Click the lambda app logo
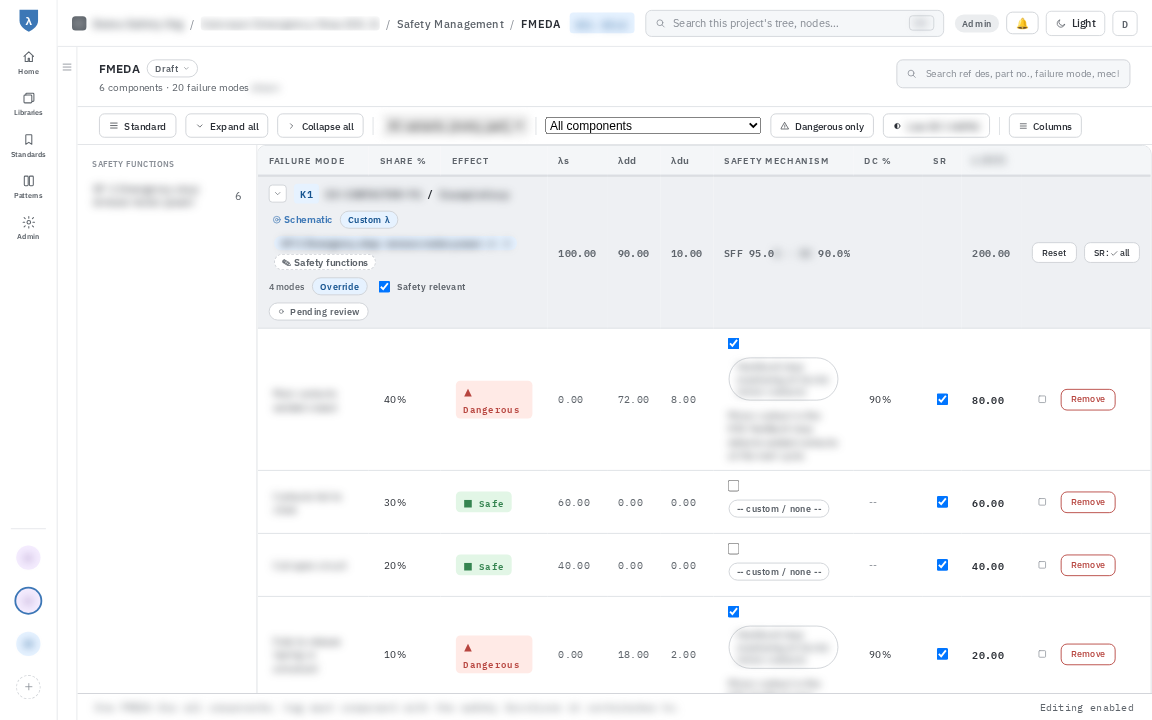The width and height of the screenshot is (1152, 720). click(x=28, y=21)
